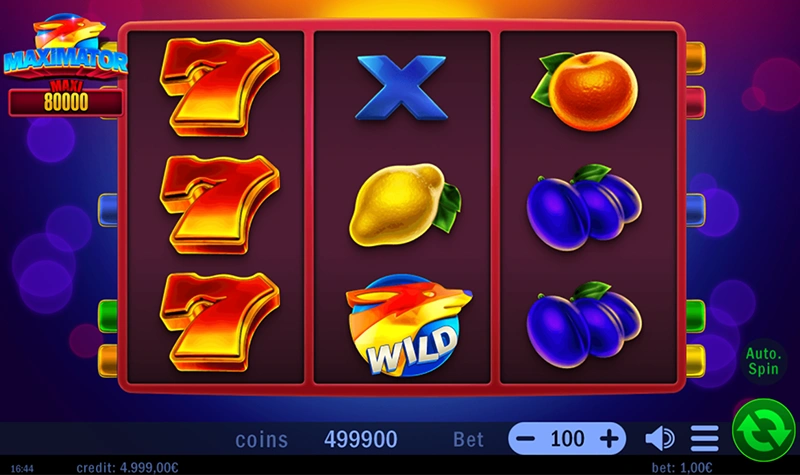Viewport: 800px width, 475px height.
Task: Decrease the bet with minus button
Action: coord(525,439)
